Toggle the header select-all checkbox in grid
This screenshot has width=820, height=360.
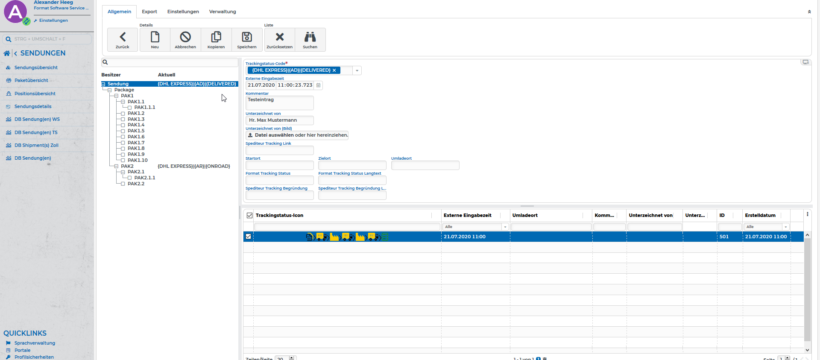[249, 215]
